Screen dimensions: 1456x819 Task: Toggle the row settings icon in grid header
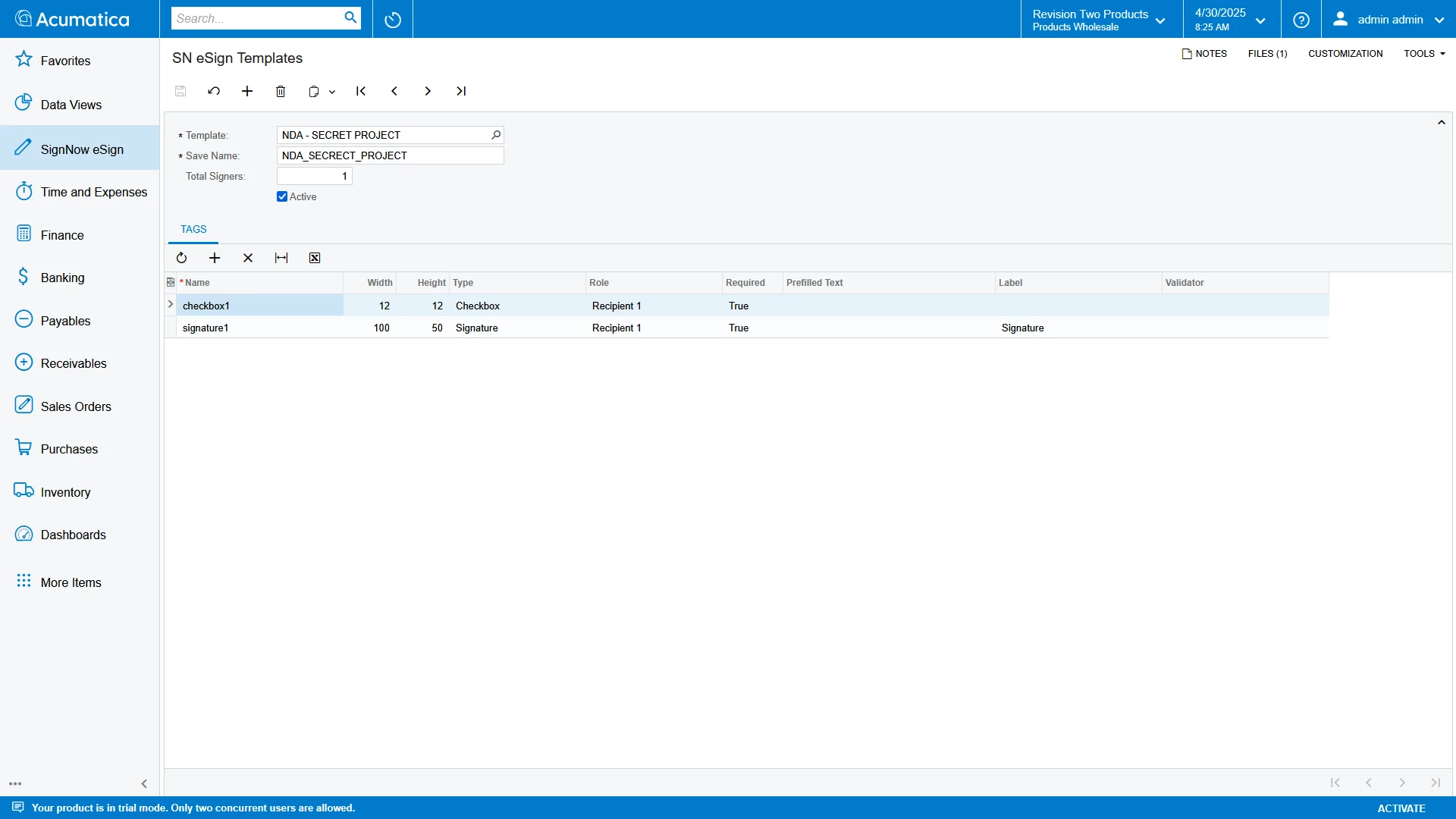click(x=169, y=281)
